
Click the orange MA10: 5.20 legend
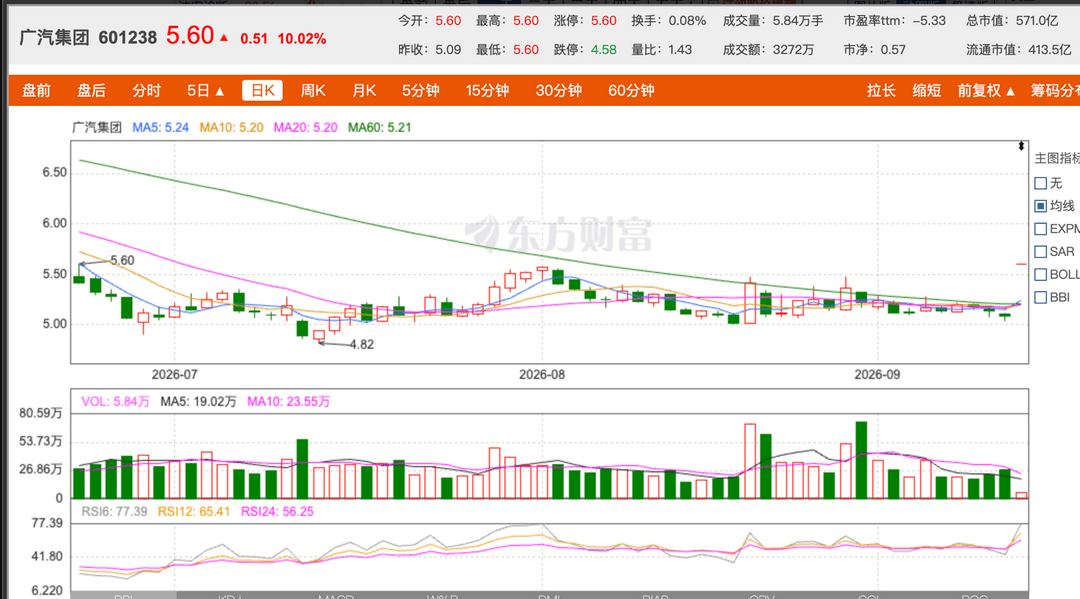pyautogui.click(x=231, y=127)
